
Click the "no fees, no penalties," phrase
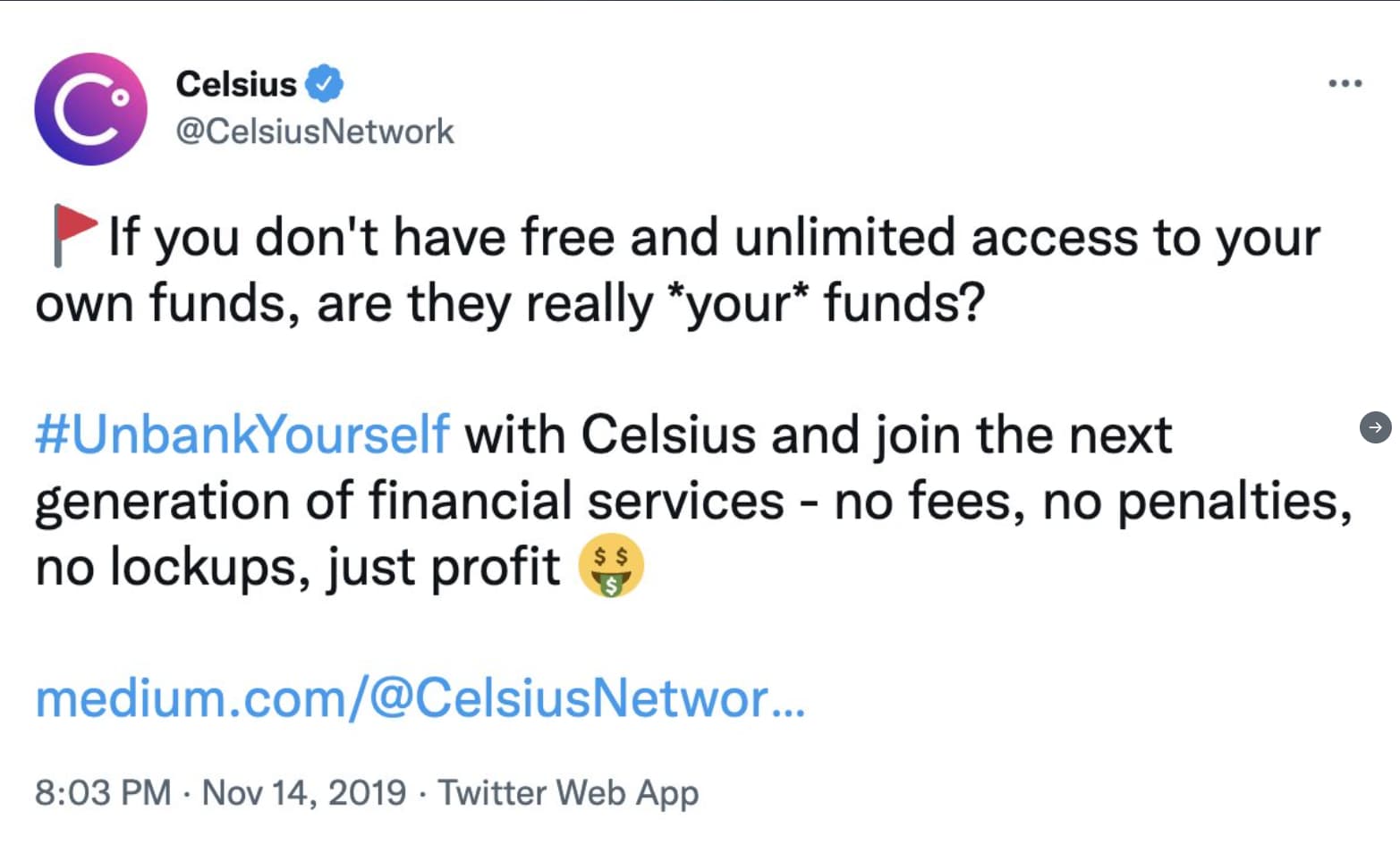(x=1093, y=501)
